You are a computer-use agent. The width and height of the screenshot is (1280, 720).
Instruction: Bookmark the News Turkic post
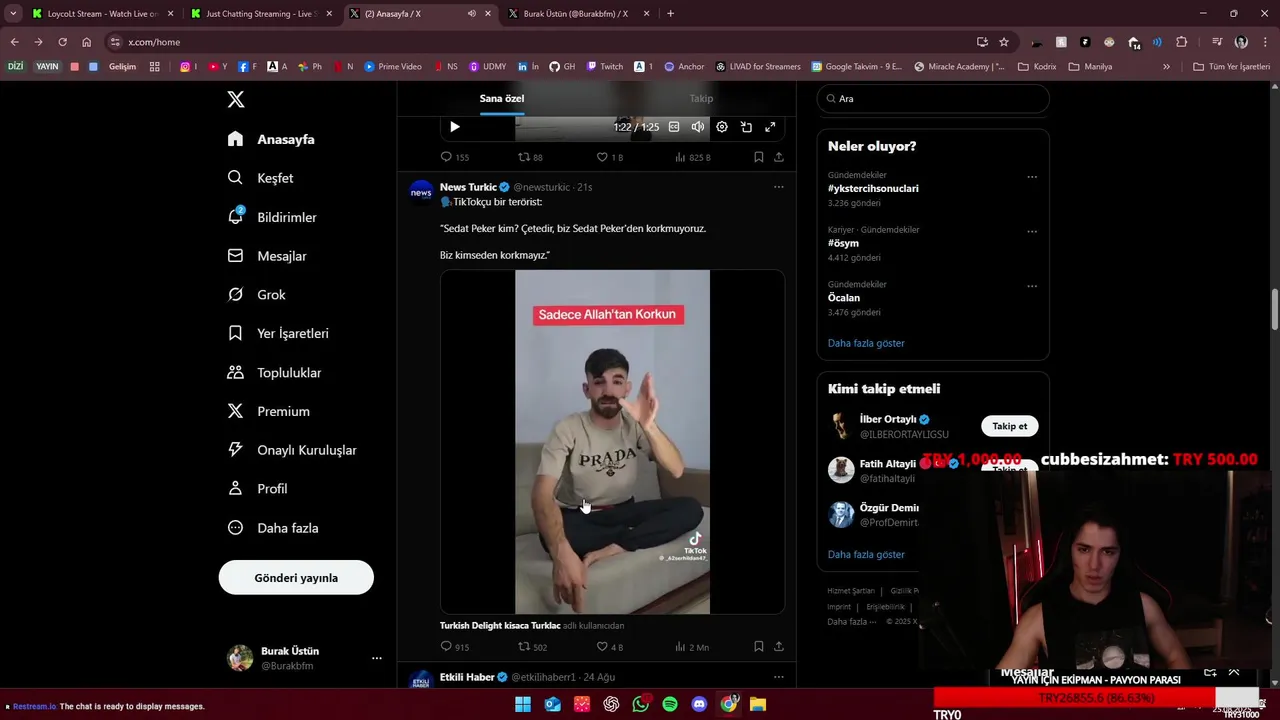click(759, 647)
